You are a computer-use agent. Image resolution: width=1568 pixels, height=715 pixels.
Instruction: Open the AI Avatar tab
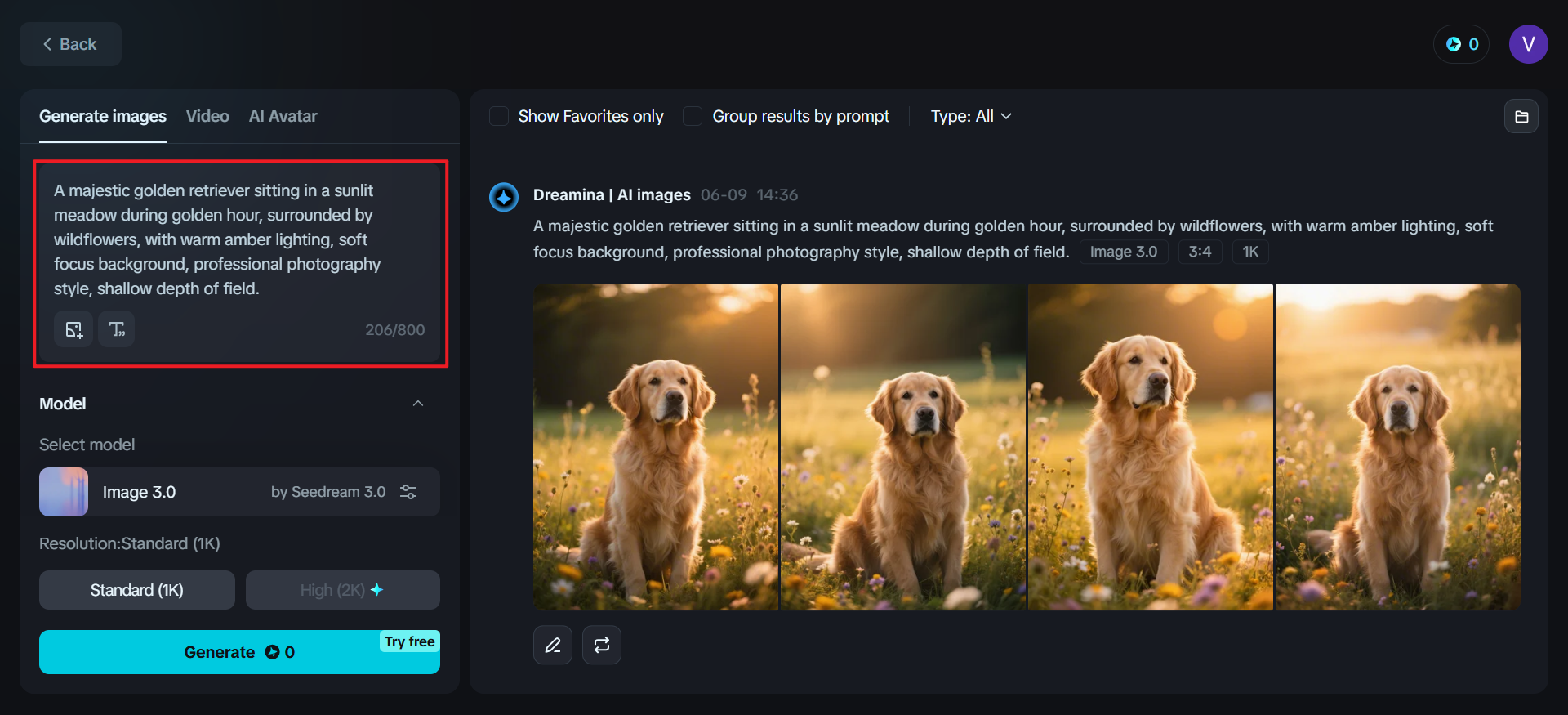pyautogui.click(x=283, y=116)
